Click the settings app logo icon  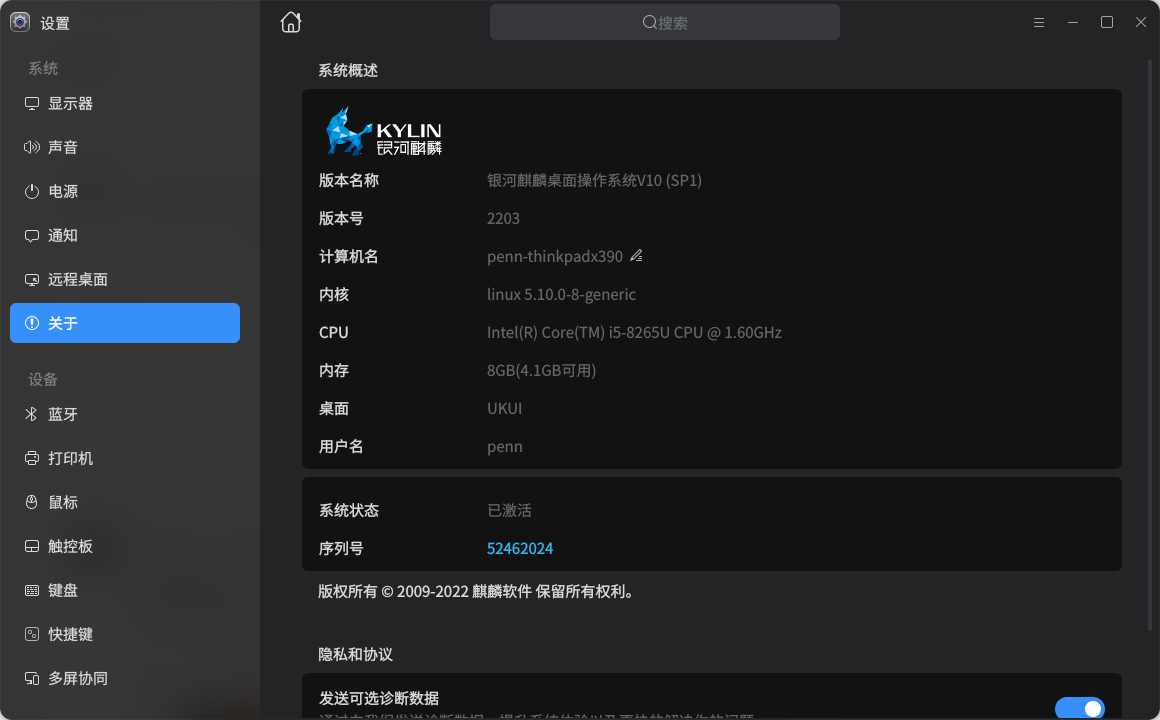tap(20, 22)
